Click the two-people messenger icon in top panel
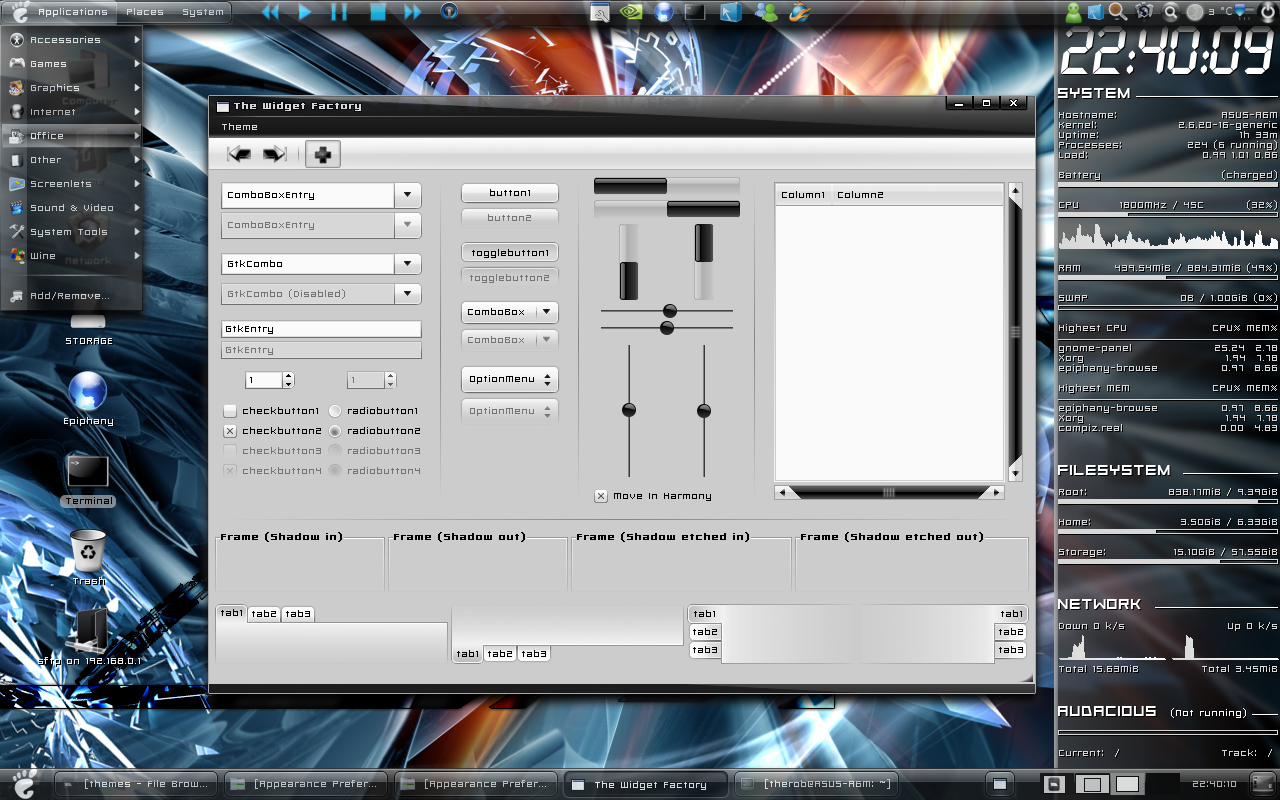Image resolution: width=1280 pixels, height=800 pixels. [x=766, y=12]
